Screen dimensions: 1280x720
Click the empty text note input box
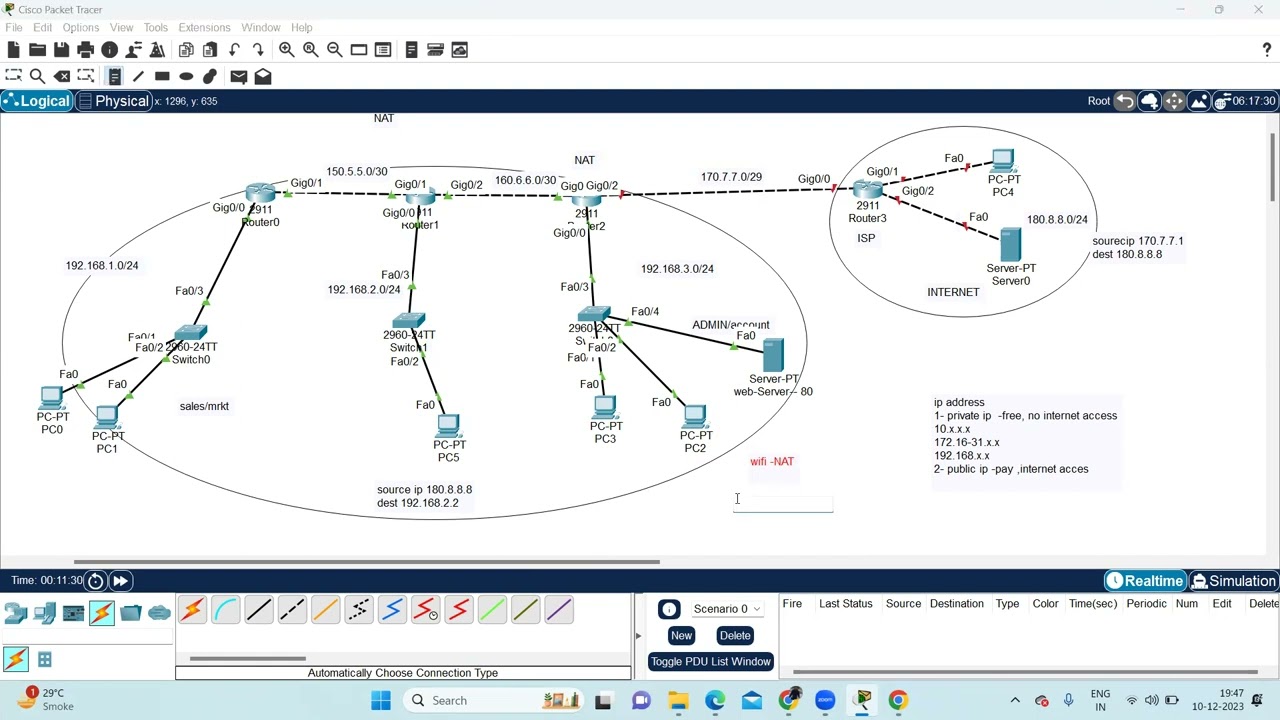783,503
